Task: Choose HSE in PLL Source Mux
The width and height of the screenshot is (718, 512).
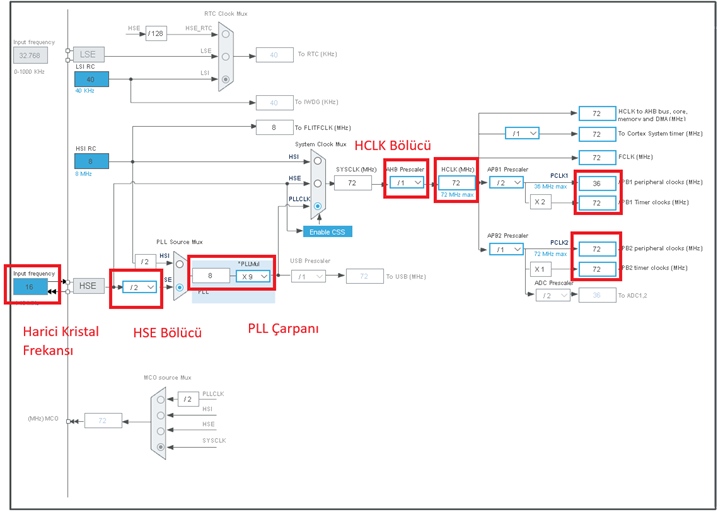Action: coord(180,287)
